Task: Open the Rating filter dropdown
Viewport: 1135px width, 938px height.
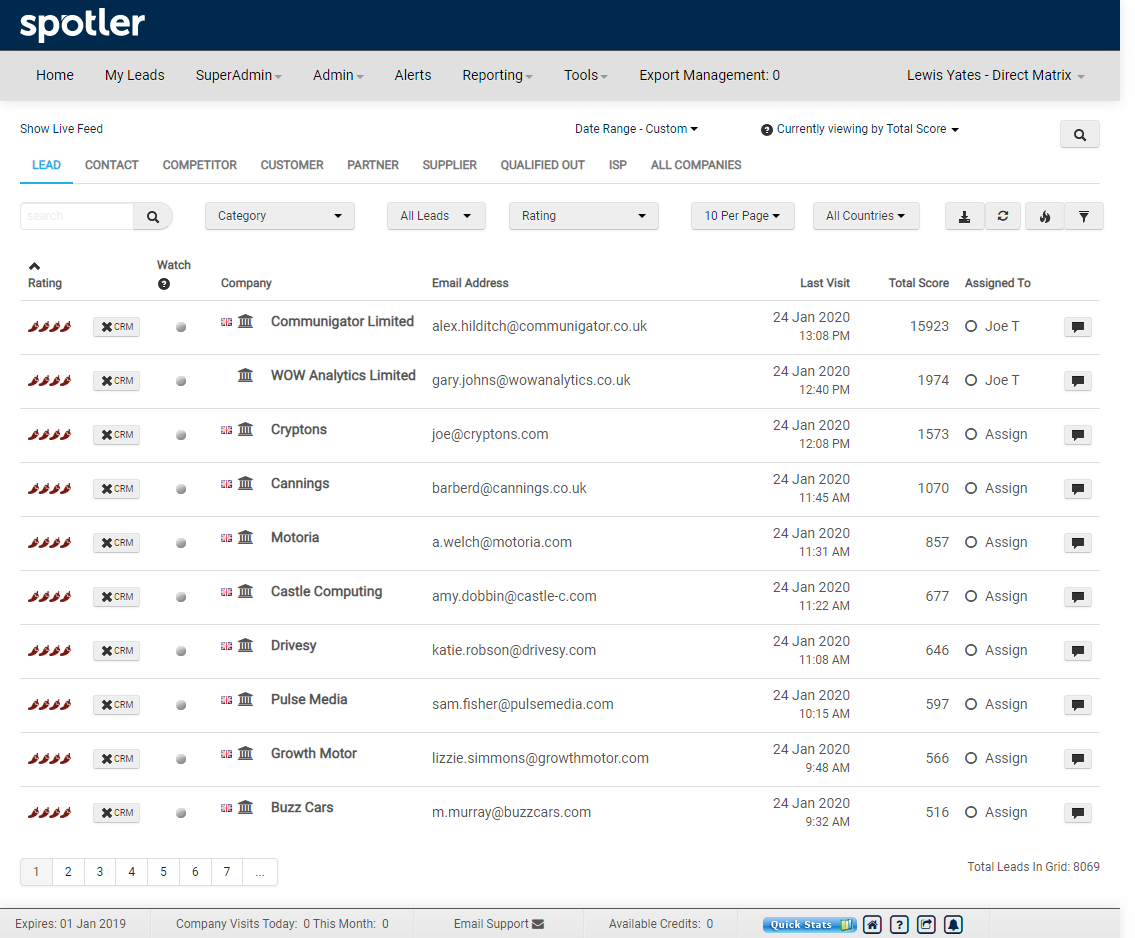Action: (x=583, y=216)
